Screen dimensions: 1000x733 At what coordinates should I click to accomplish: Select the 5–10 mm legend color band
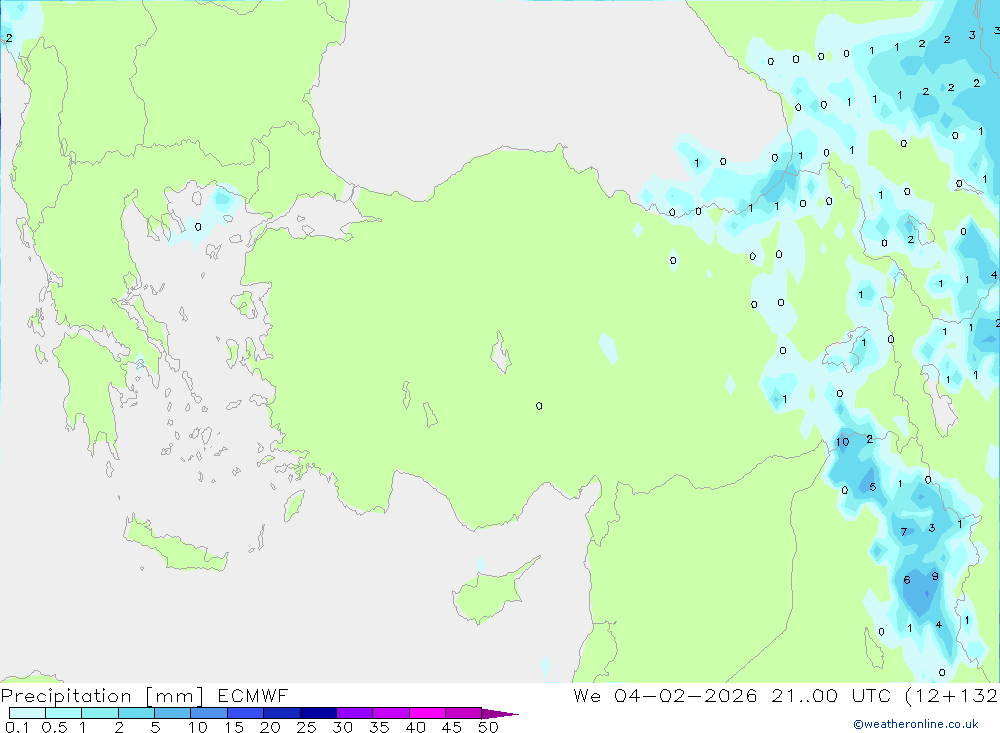172,713
